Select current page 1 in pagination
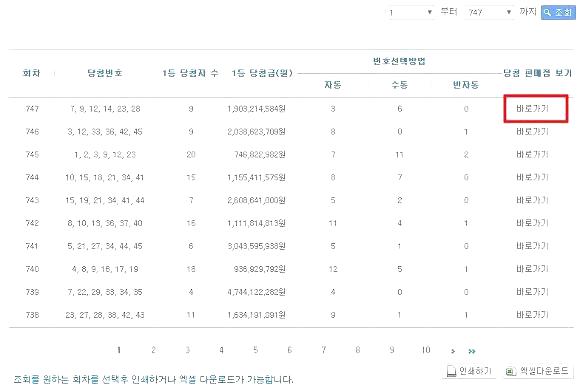The height and width of the screenshot is (388, 580). pos(119,350)
